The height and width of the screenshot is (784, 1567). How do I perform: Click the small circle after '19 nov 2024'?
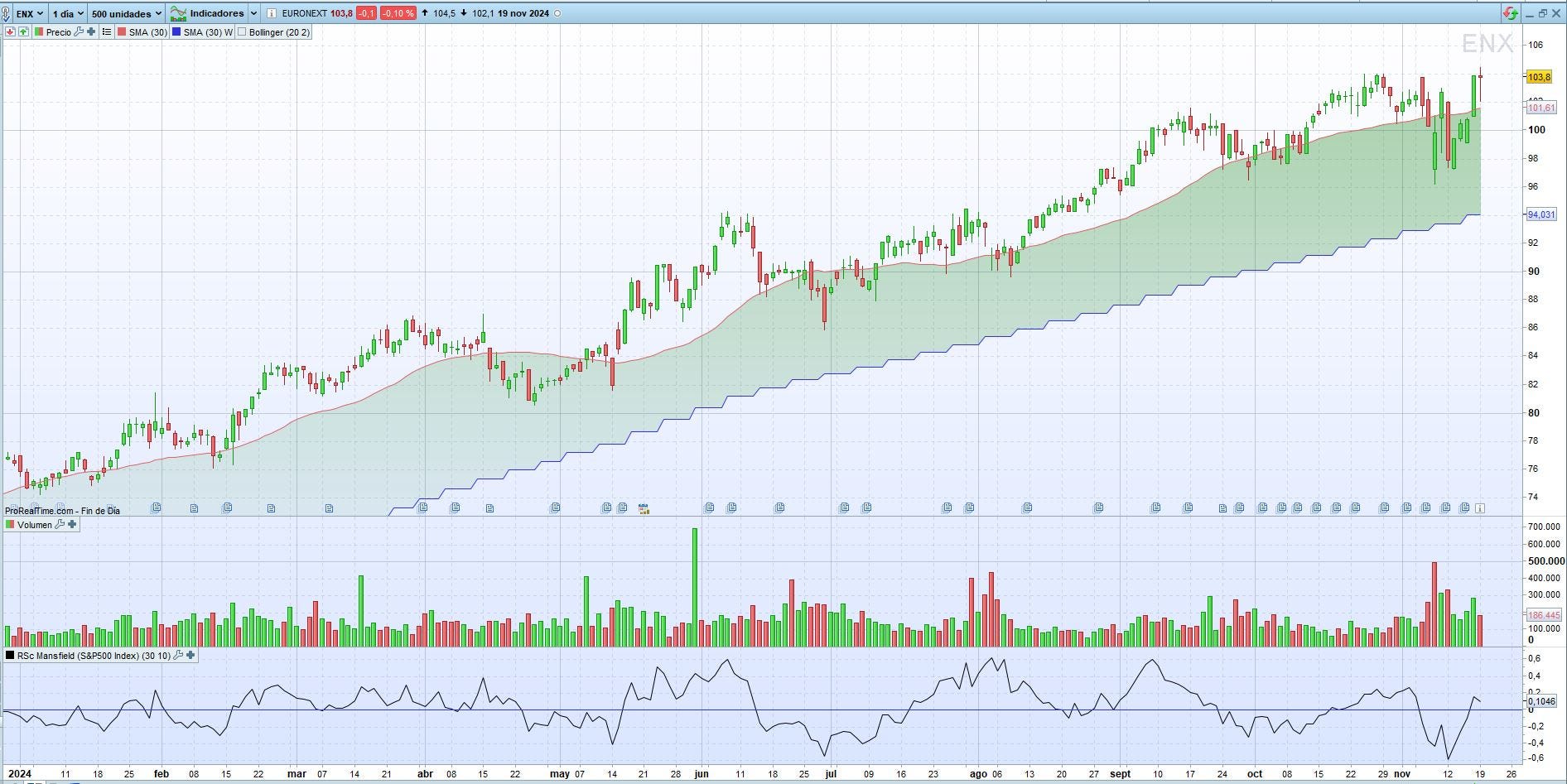click(557, 13)
